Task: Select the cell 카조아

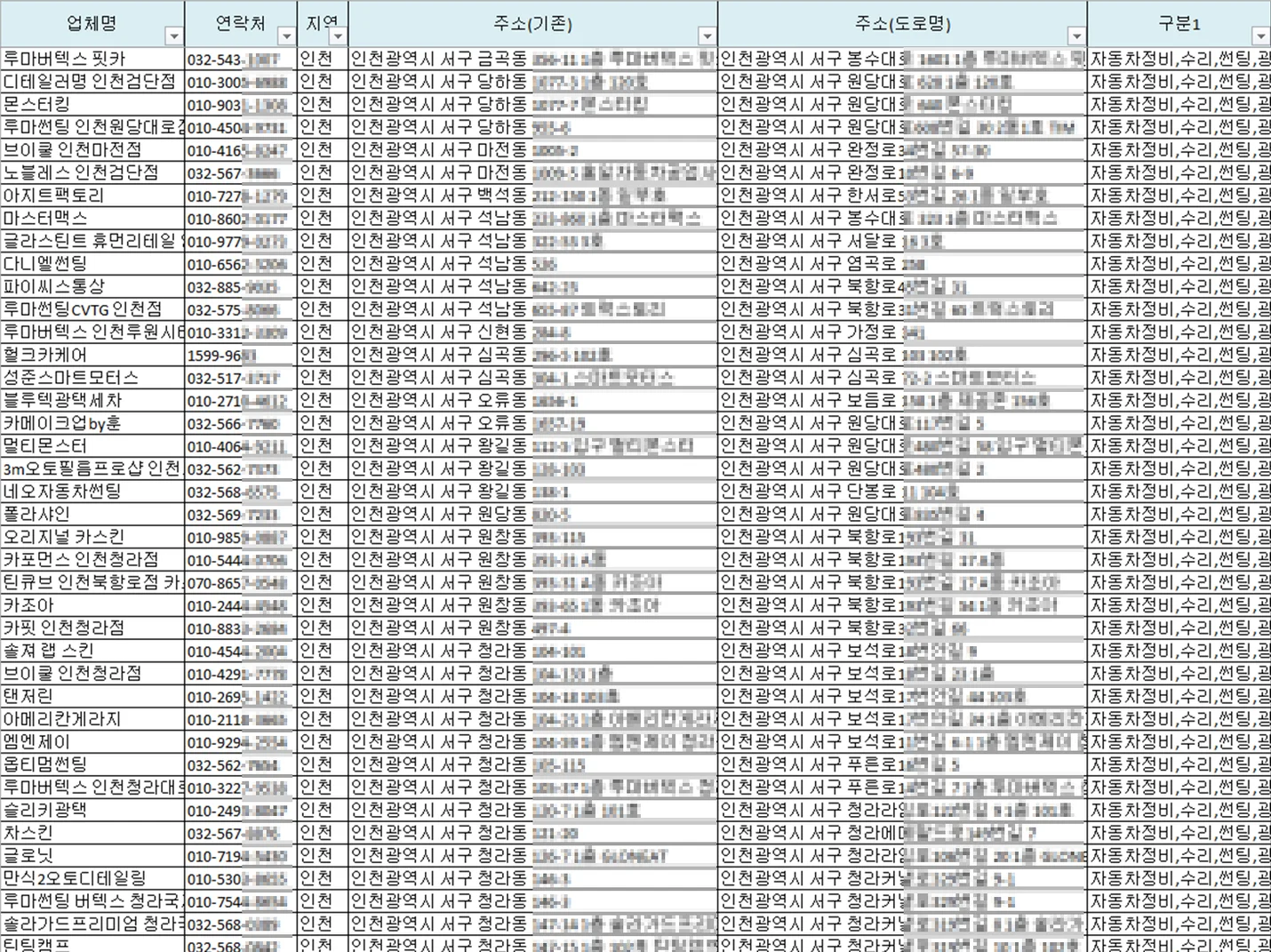Action: (x=92, y=604)
